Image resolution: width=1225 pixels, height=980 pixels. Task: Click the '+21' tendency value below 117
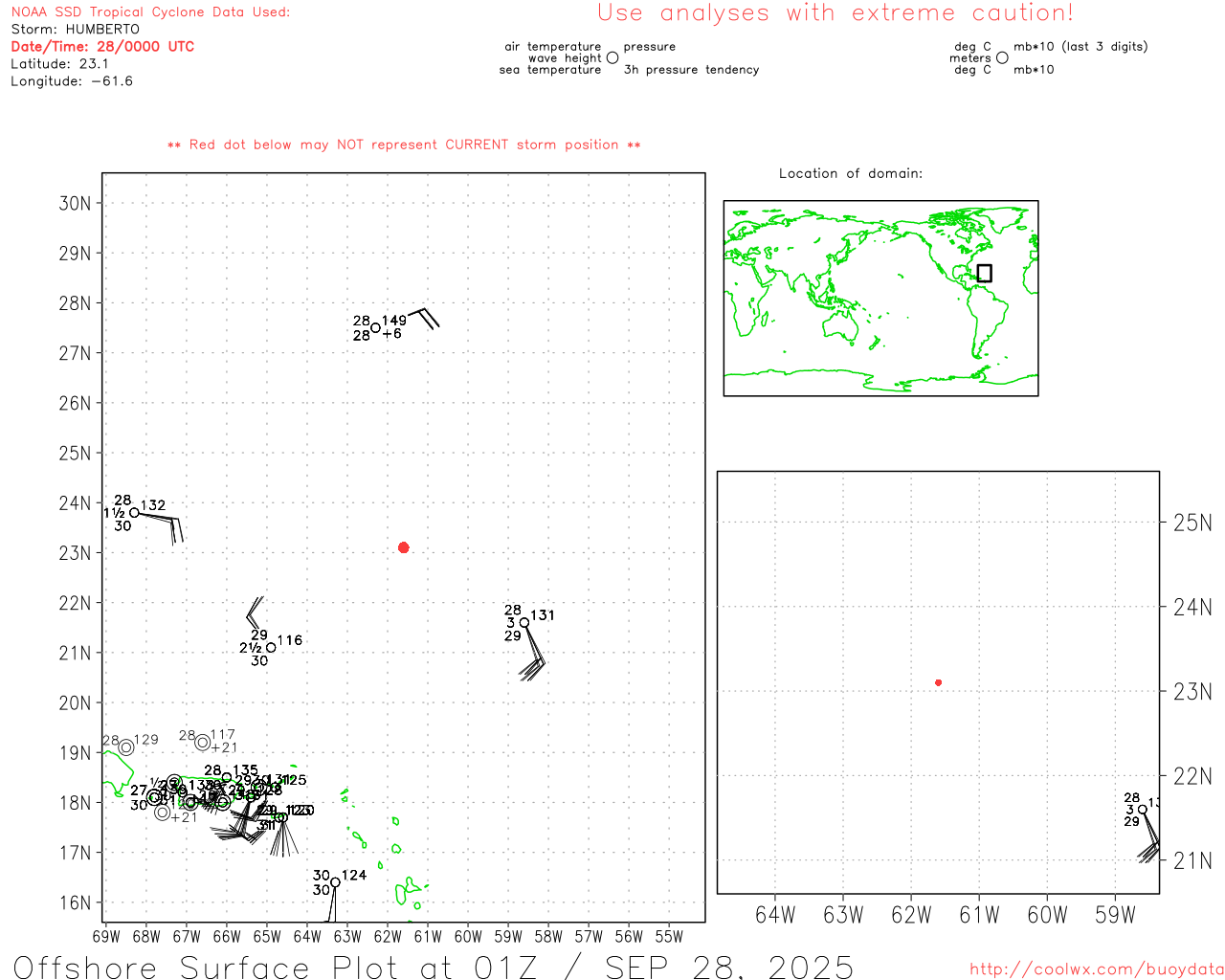(224, 748)
